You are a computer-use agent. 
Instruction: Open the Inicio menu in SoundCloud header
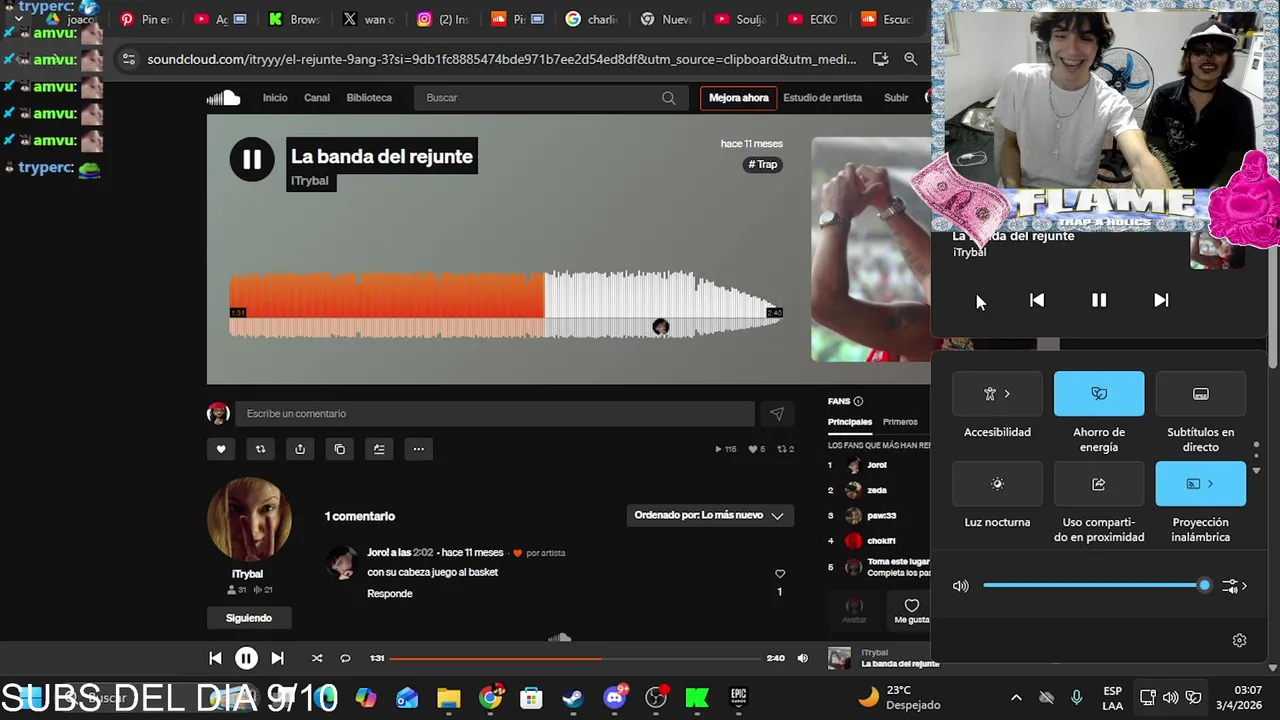point(275,98)
